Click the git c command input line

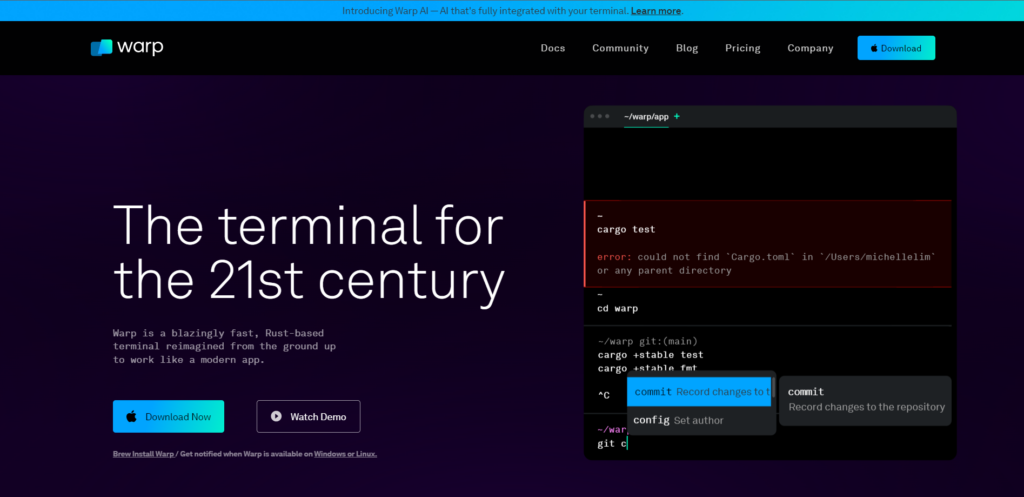point(612,443)
